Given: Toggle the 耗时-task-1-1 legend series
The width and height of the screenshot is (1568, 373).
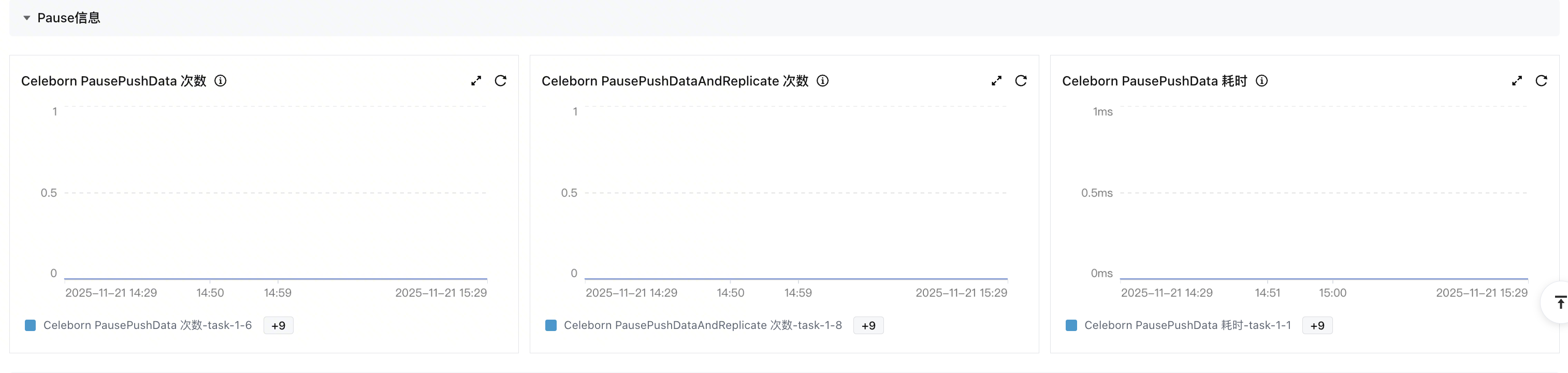Looking at the screenshot, I should [x=1187, y=325].
